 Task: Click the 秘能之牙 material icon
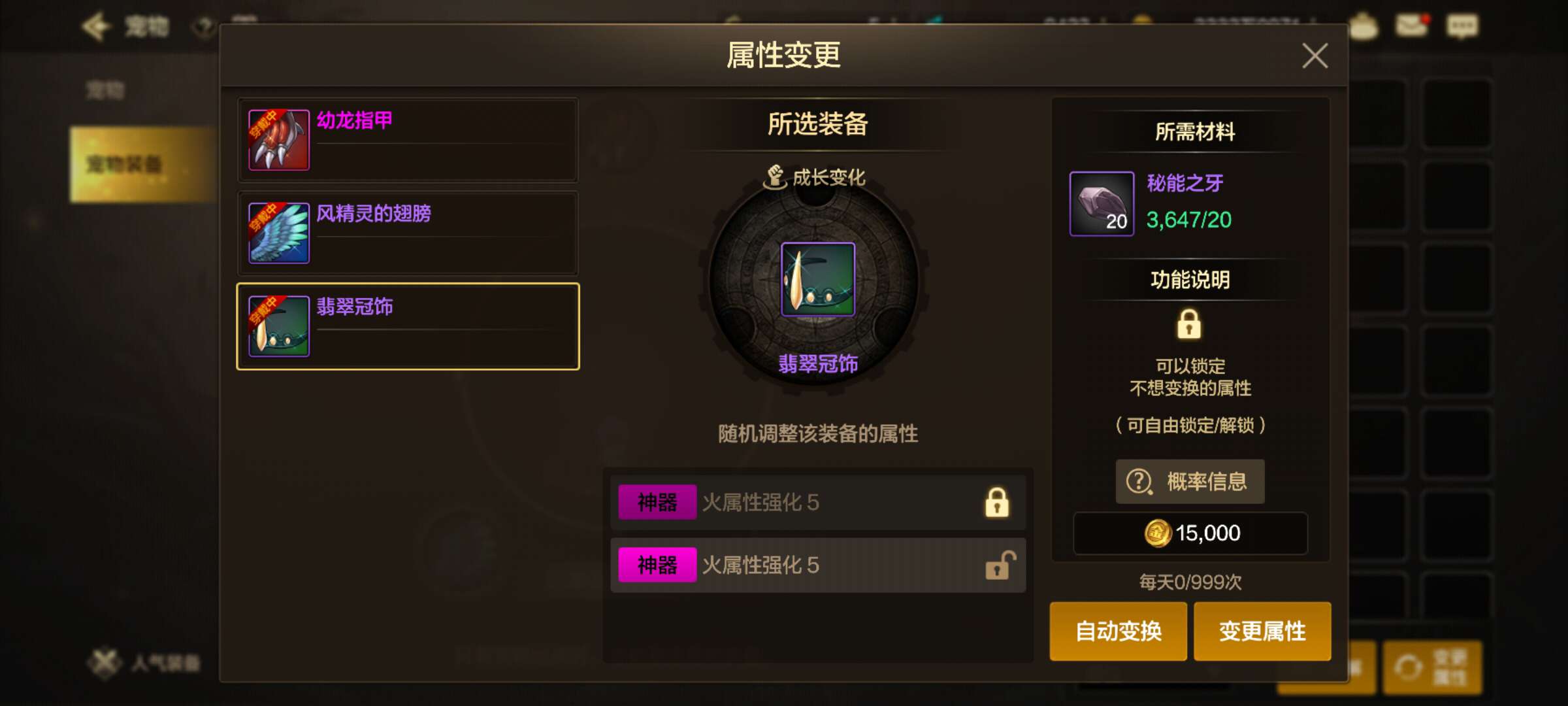[1102, 203]
